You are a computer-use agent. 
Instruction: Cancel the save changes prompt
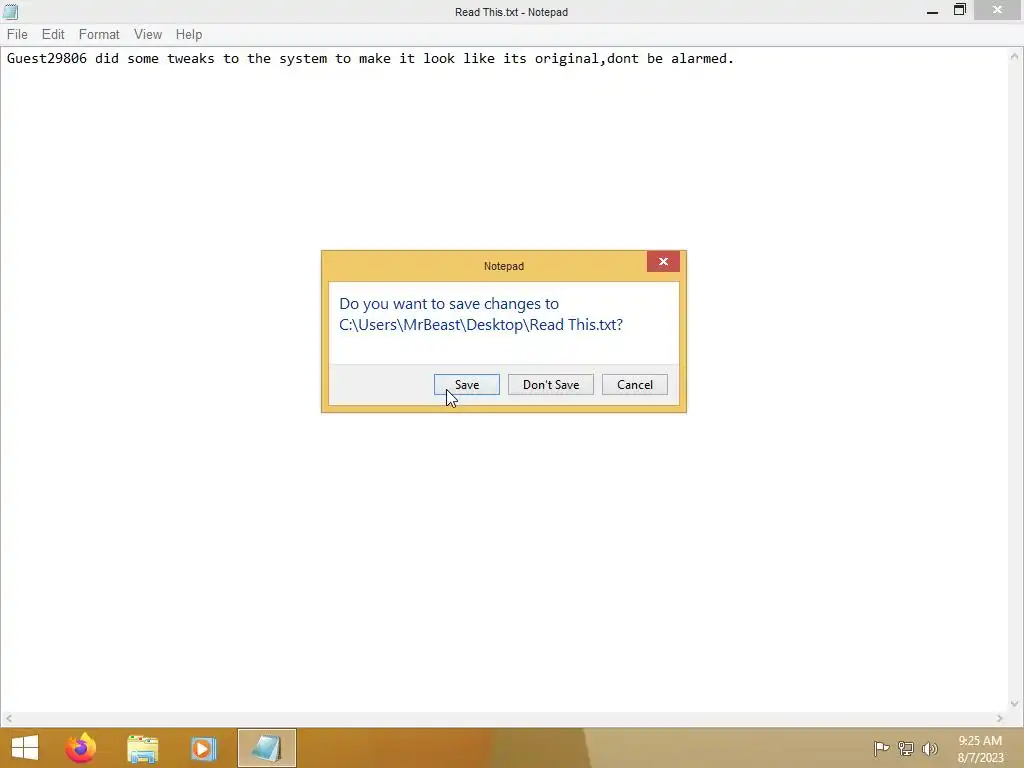(635, 385)
